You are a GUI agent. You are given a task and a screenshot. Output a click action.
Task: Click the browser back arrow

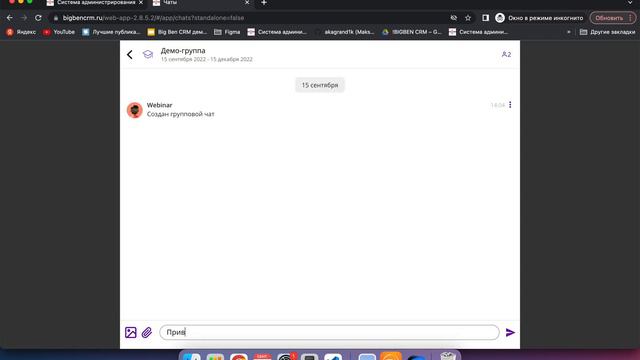pyautogui.click(x=10, y=18)
